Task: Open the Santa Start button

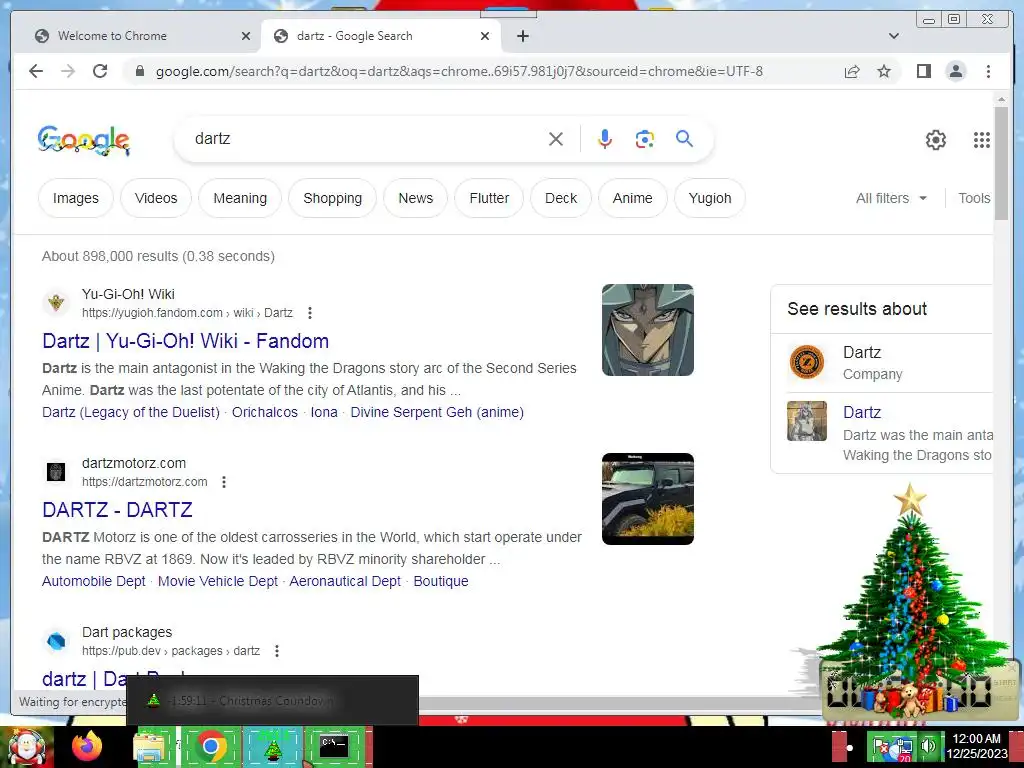Action: pos(26,747)
